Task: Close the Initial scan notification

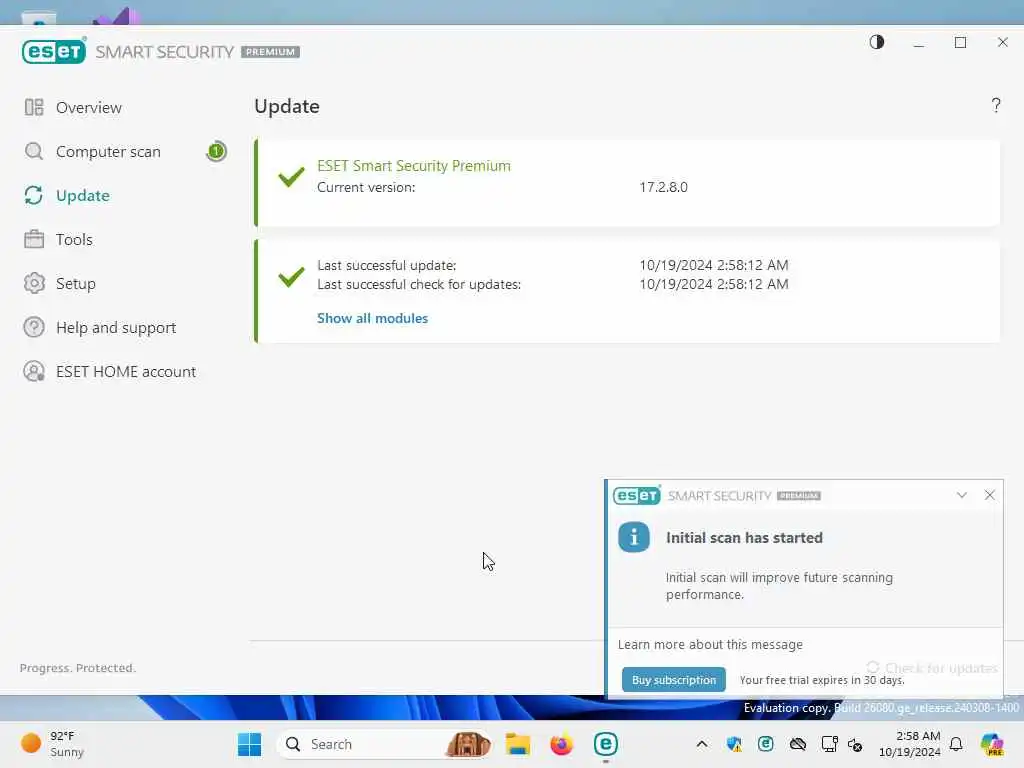Action: (x=989, y=495)
